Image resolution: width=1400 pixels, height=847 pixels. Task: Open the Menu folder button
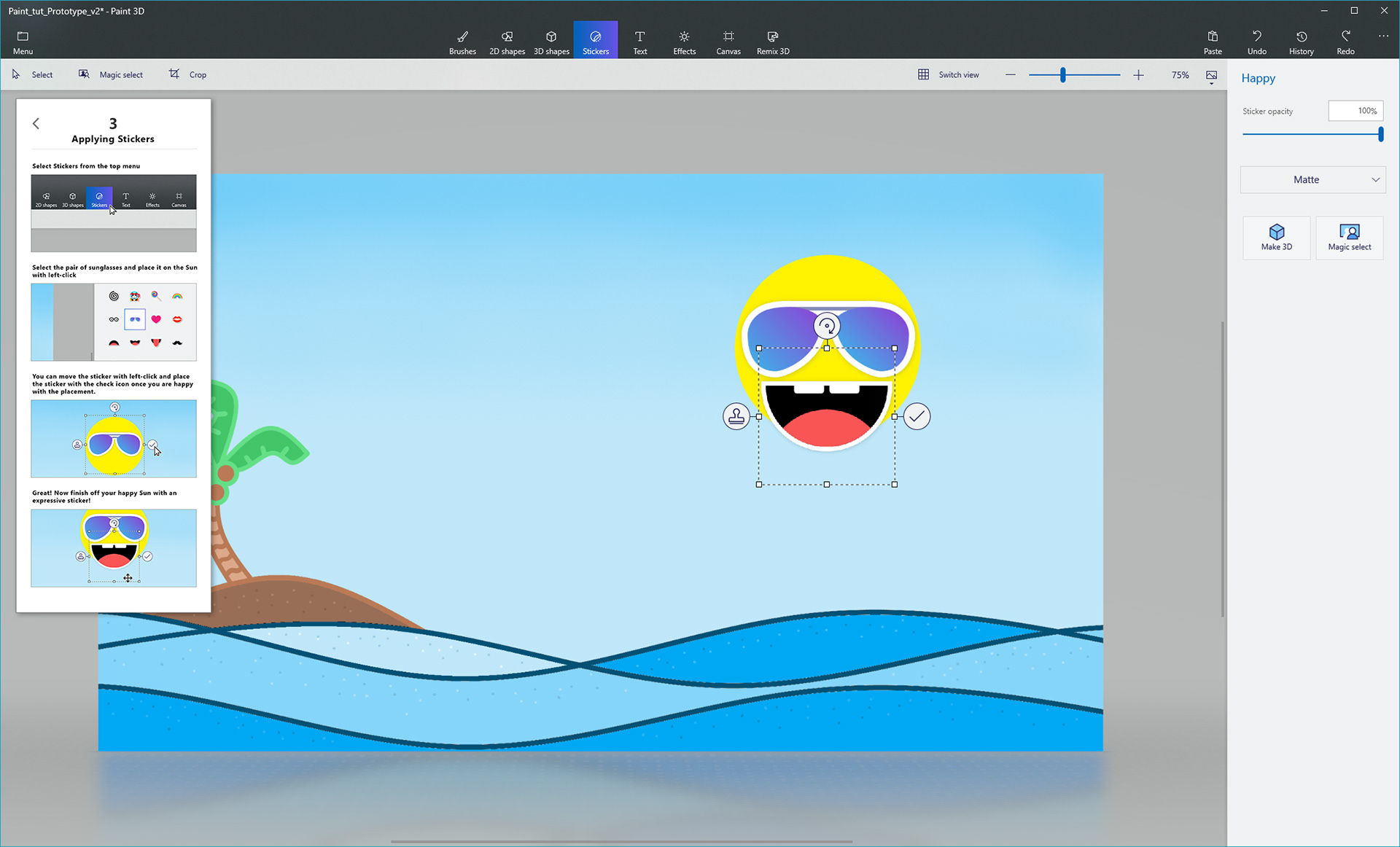(23, 42)
